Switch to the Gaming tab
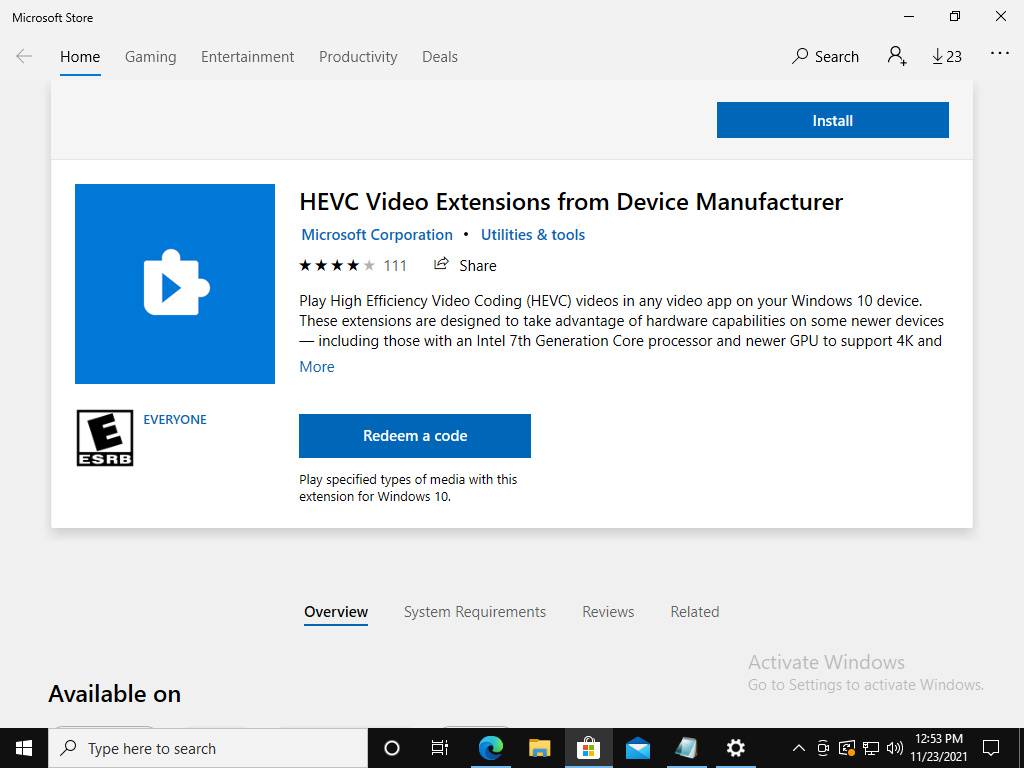This screenshot has height=768, width=1024. [150, 57]
